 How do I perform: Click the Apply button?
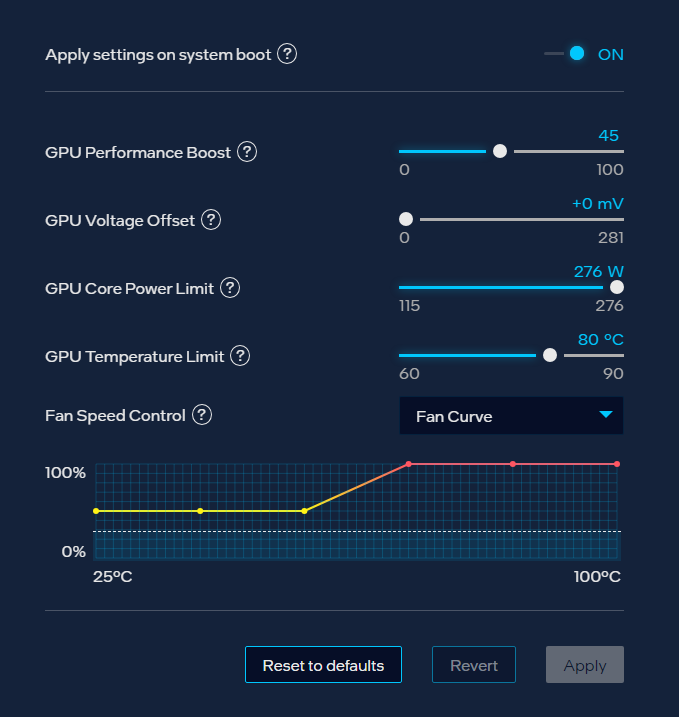coord(584,665)
